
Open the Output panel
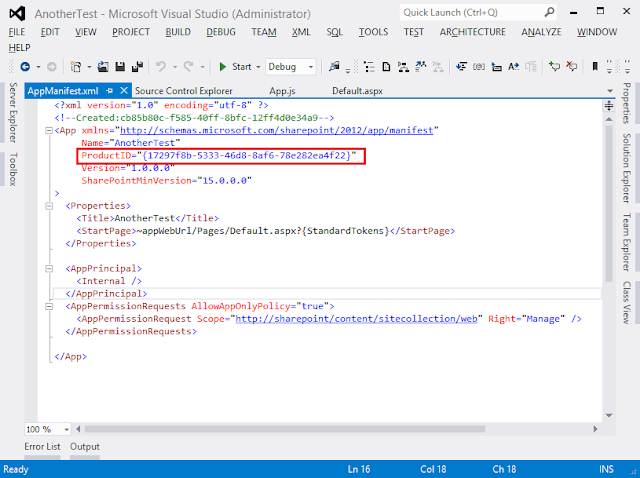[x=84, y=447]
